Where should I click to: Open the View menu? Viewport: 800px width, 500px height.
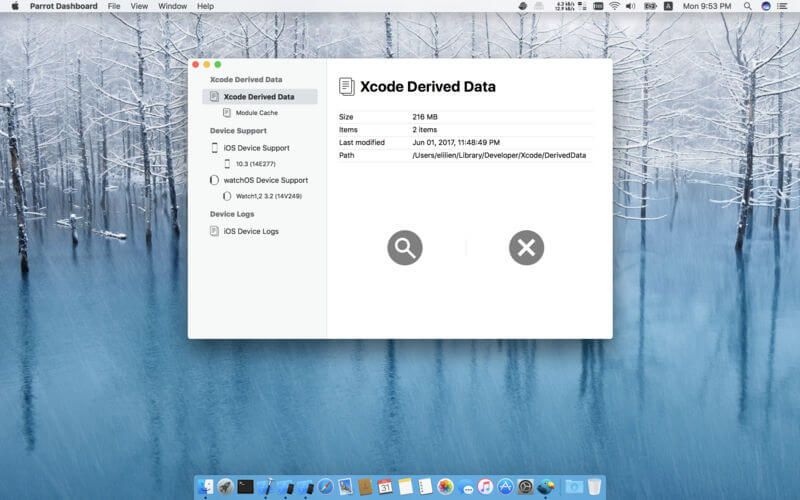(x=139, y=6)
